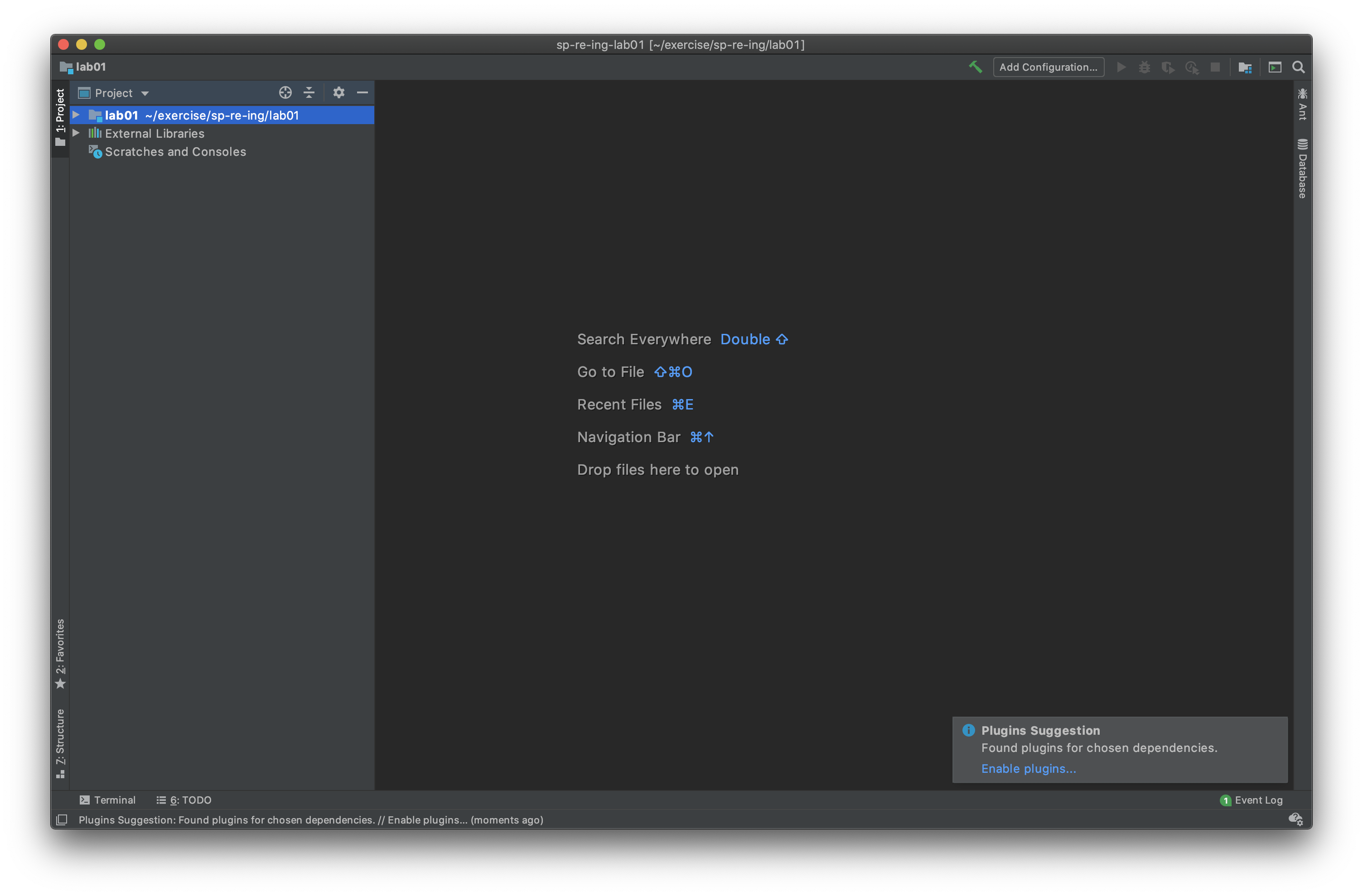1363x896 pixels.
Task: Toggle the Database side panel
Action: coord(1302,169)
